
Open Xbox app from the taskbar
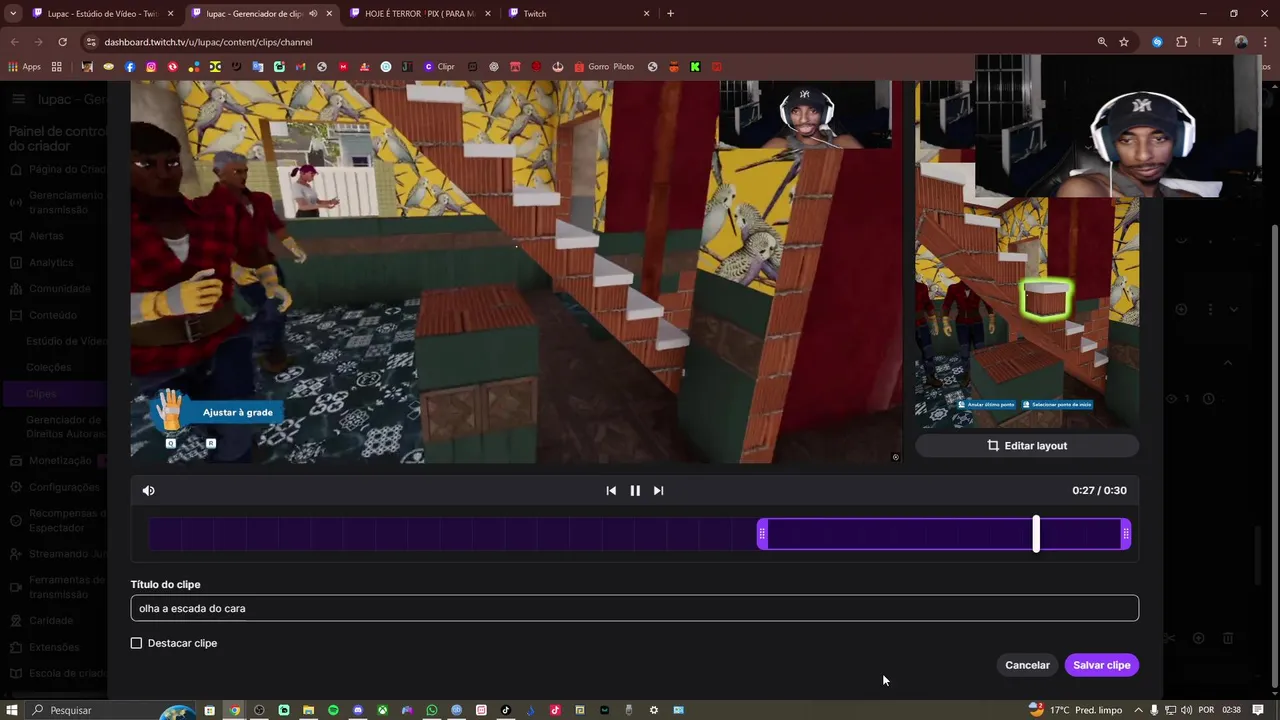coord(382,710)
